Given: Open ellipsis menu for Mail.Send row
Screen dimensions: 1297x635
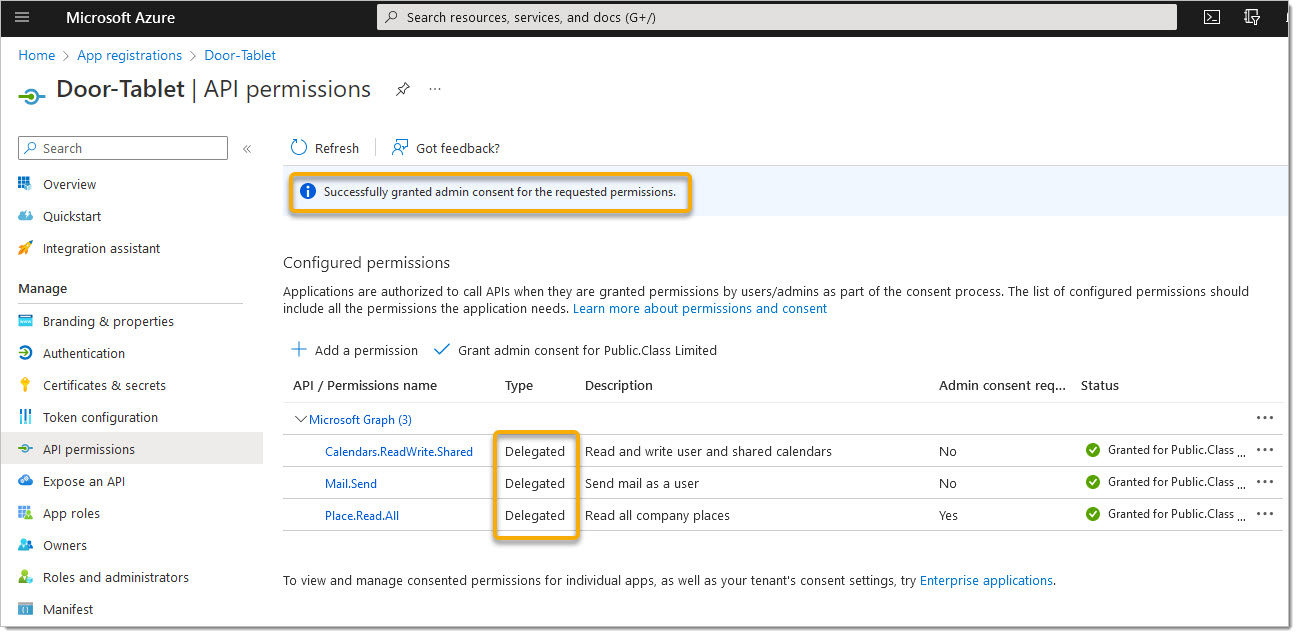Looking at the screenshot, I should point(1265,482).
